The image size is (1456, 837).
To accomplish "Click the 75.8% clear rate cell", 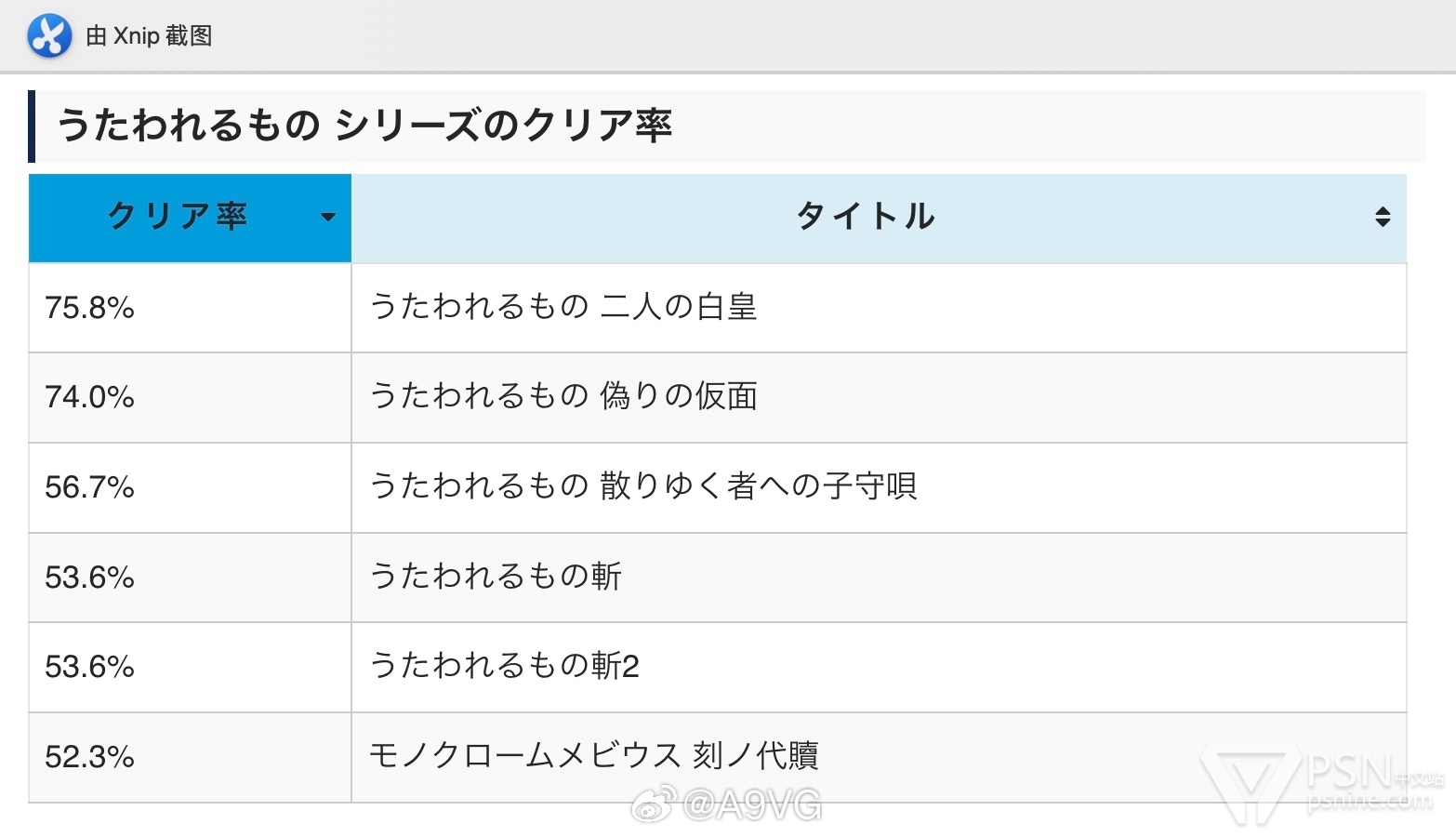I will click(x=190, y=308).
